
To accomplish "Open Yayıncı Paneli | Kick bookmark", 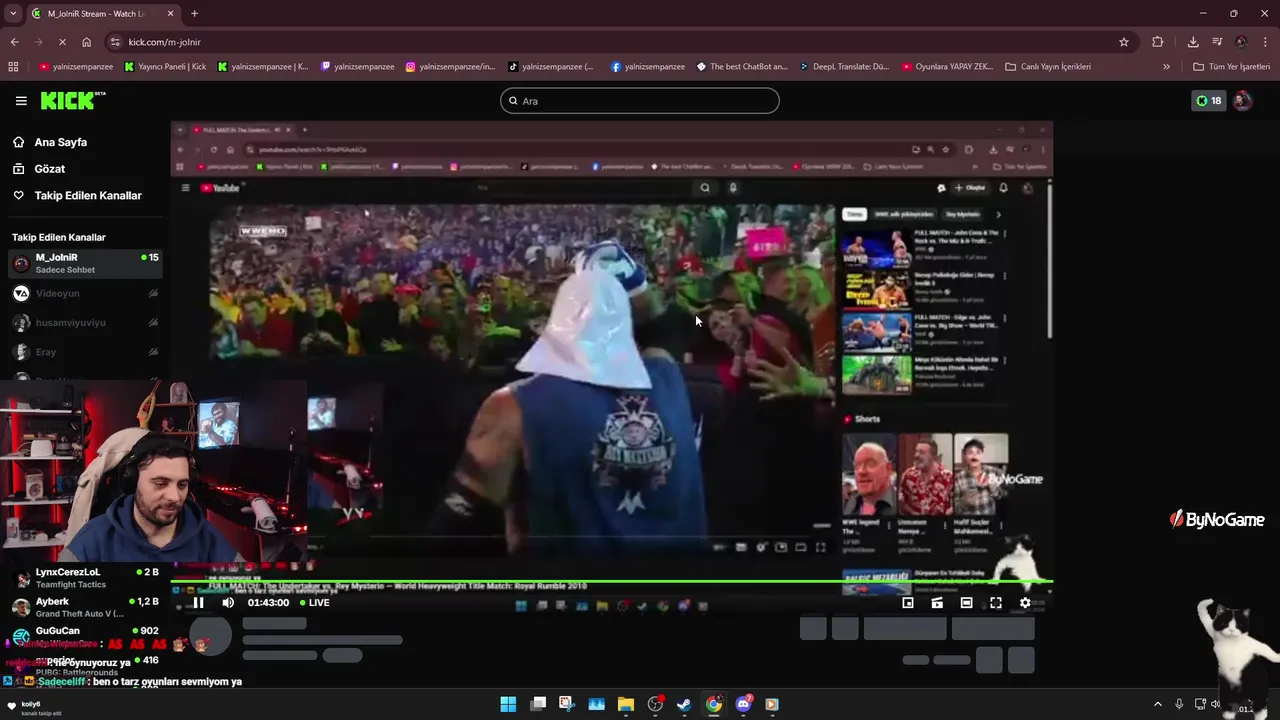I will (165, 67).
